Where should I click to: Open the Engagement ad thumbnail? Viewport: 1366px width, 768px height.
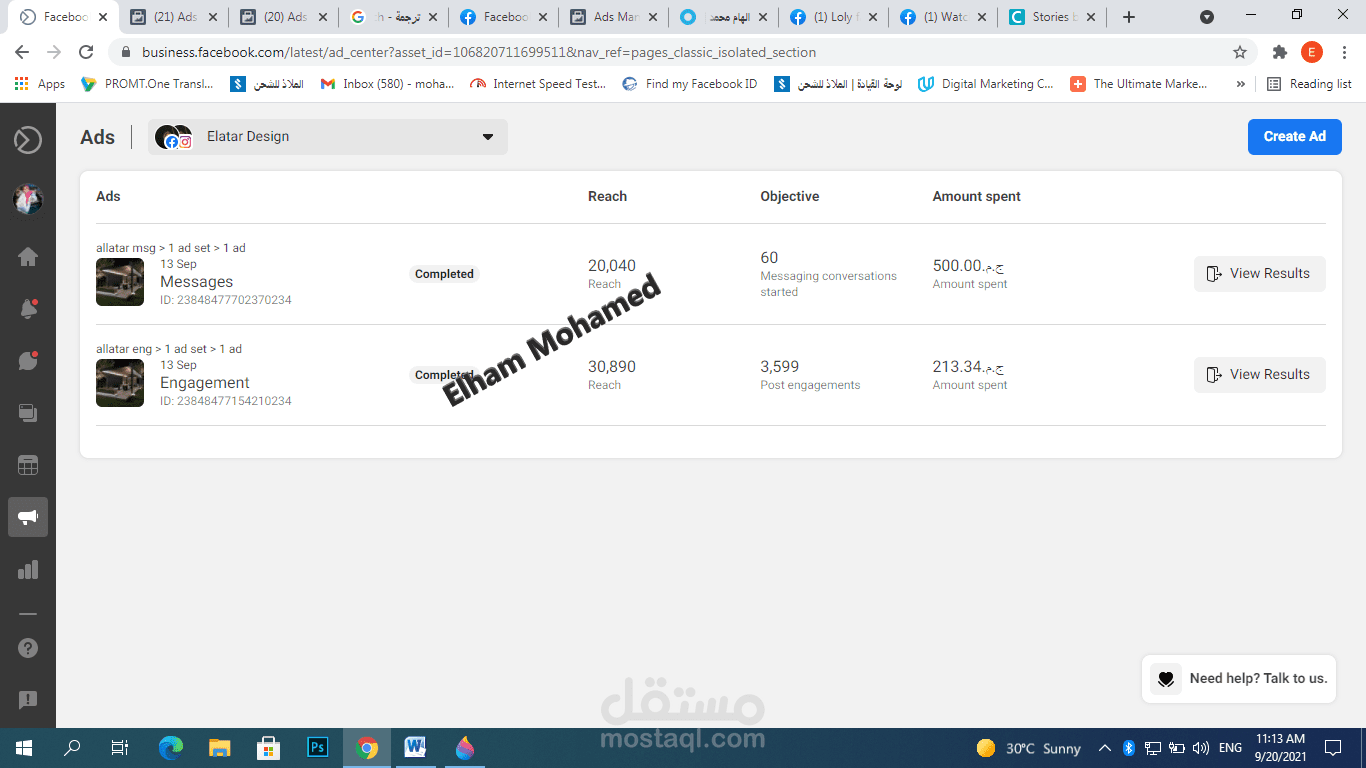(120, 383)
